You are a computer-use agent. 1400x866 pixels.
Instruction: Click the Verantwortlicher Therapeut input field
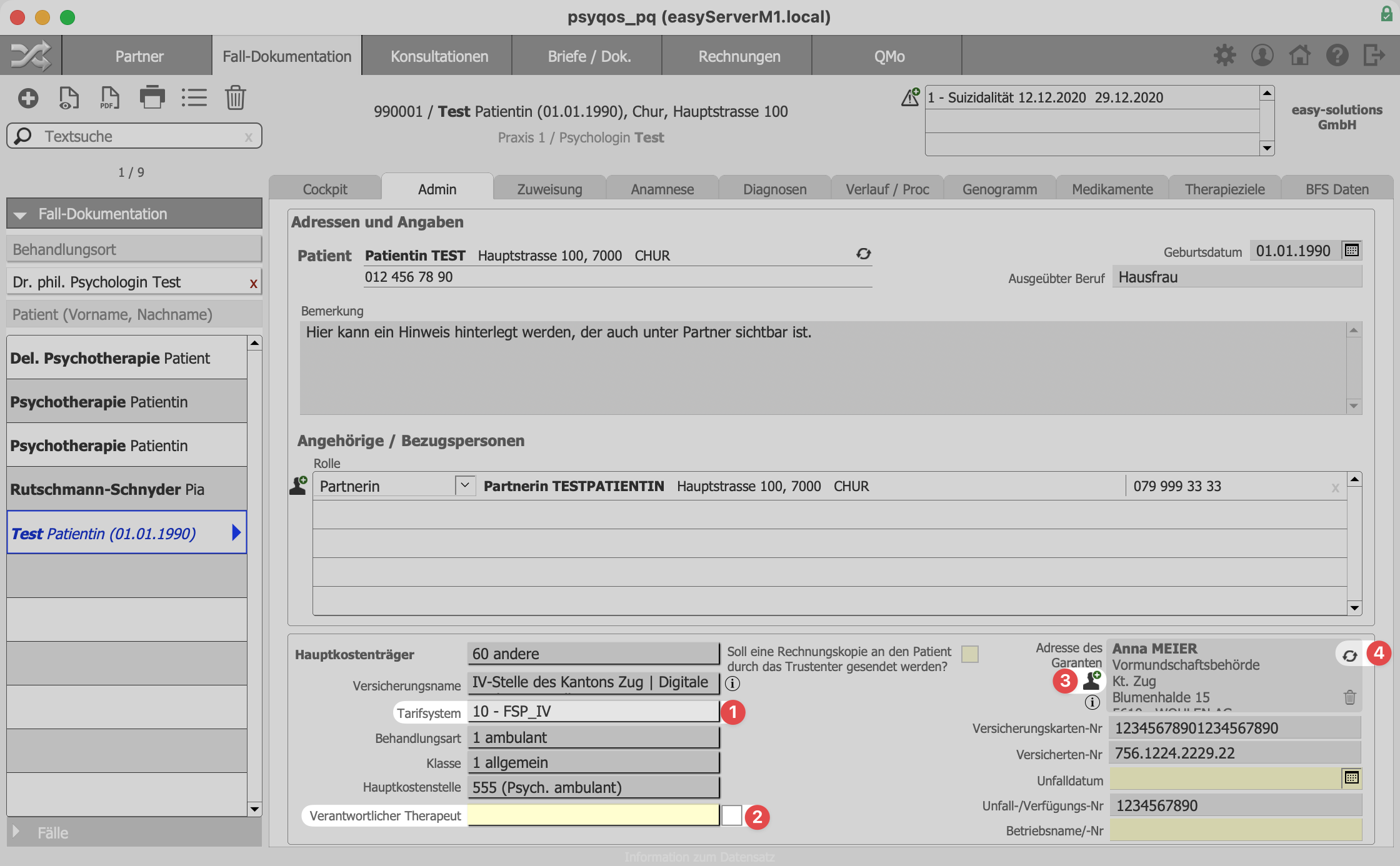pos(593,815)
